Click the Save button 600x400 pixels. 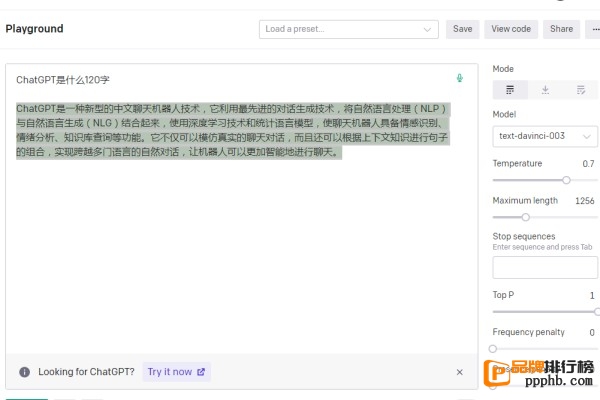[x=463, y=29]
